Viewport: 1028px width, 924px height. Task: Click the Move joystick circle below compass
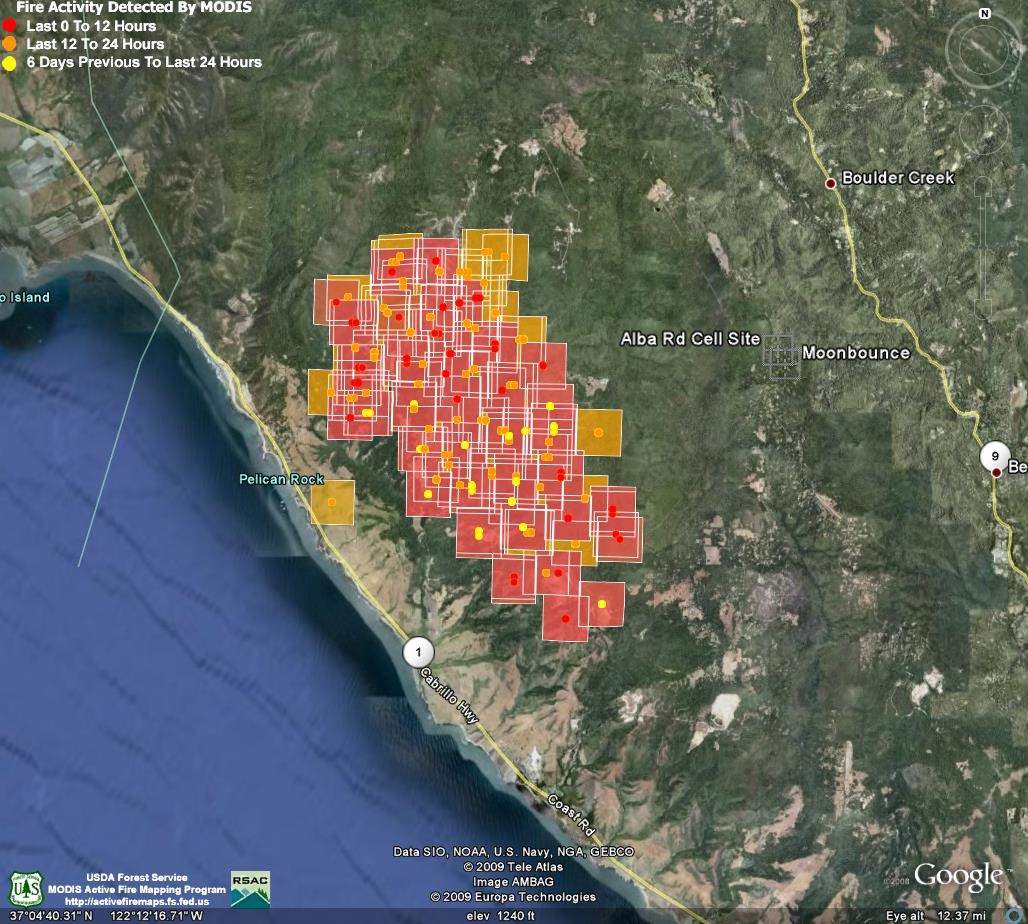(x=984, y=128)
